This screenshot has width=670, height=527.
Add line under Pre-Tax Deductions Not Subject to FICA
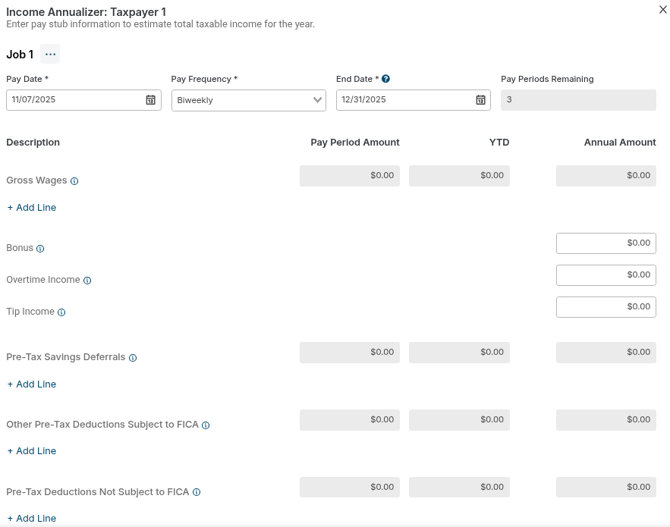pos(32,518)
